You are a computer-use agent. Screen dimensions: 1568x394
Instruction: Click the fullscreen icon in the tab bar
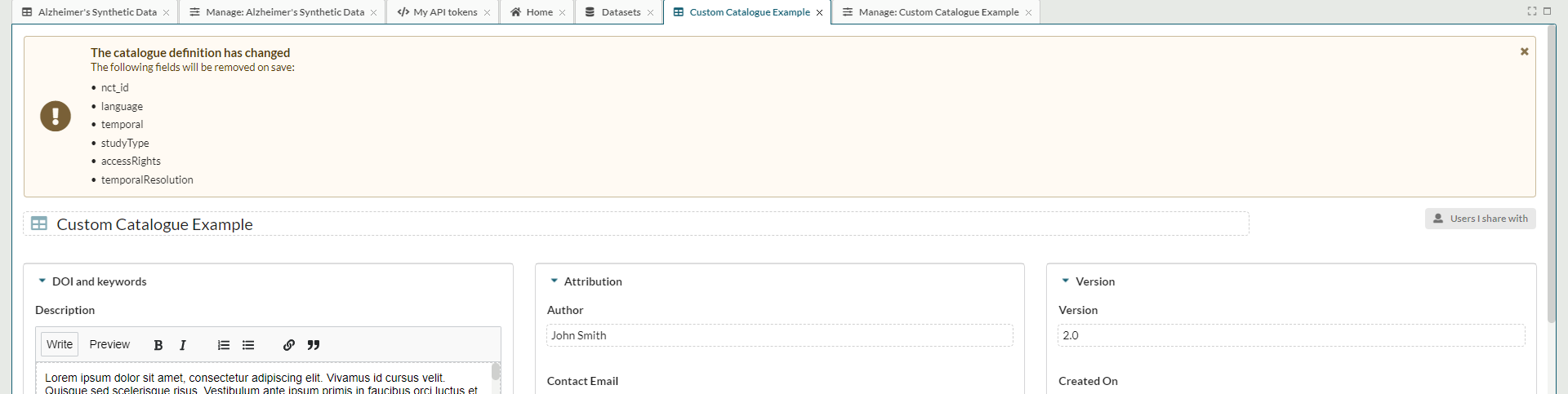point(1532,11)
